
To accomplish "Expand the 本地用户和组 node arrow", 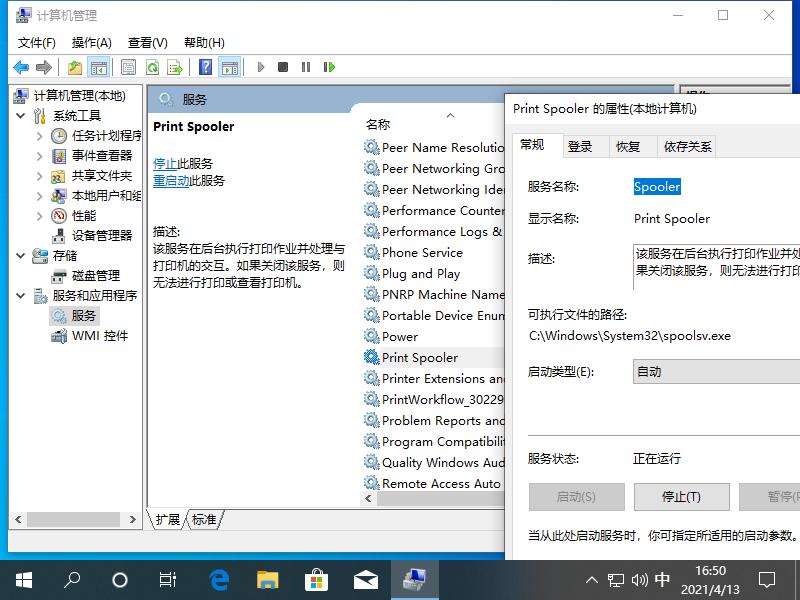I will [x=40, y=195].
